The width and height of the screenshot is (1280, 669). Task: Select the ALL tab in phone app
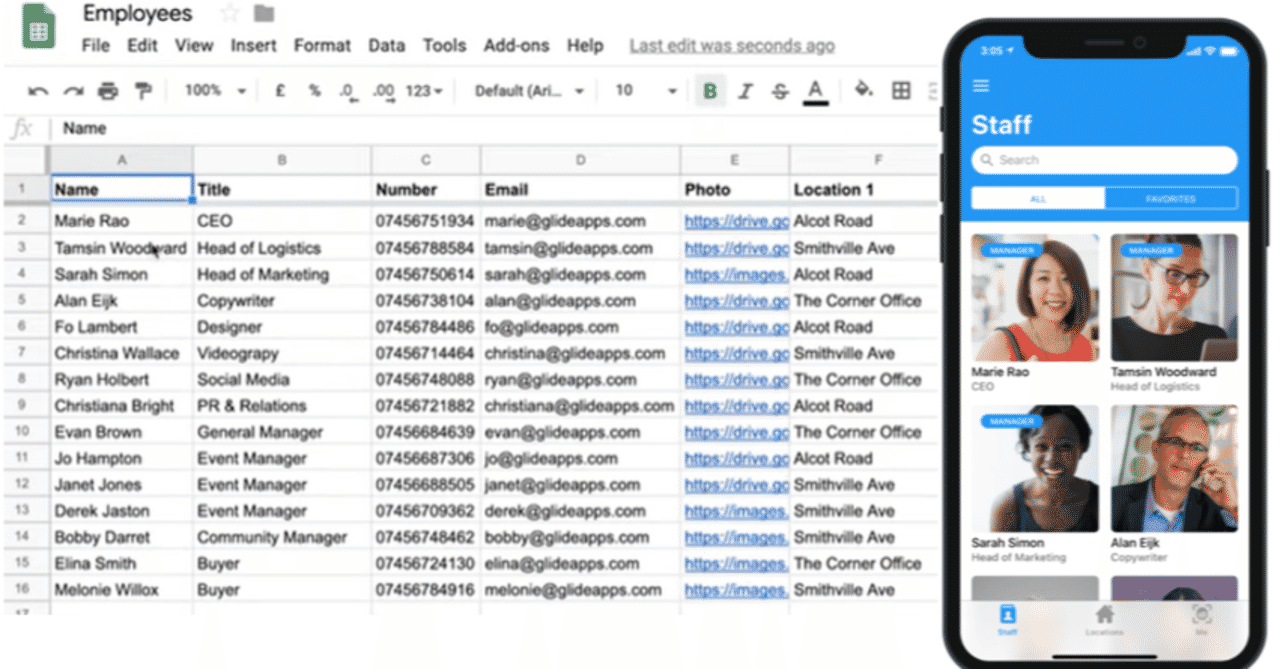[1038, 199]
